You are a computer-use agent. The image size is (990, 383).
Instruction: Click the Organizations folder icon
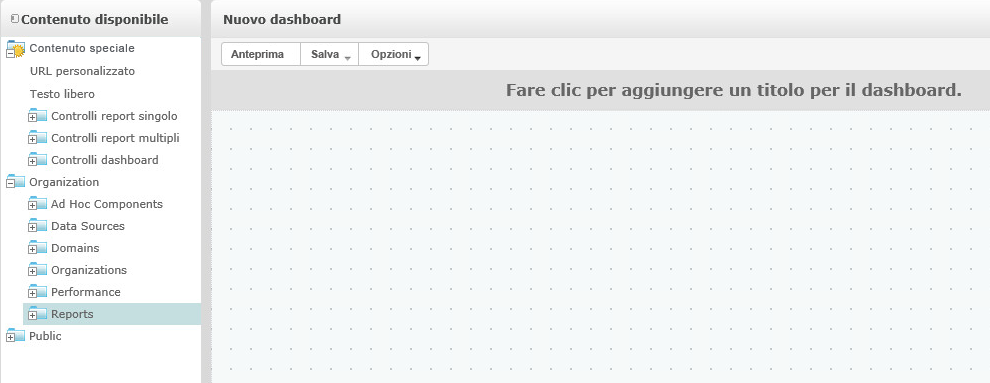(x=38, y=270)
